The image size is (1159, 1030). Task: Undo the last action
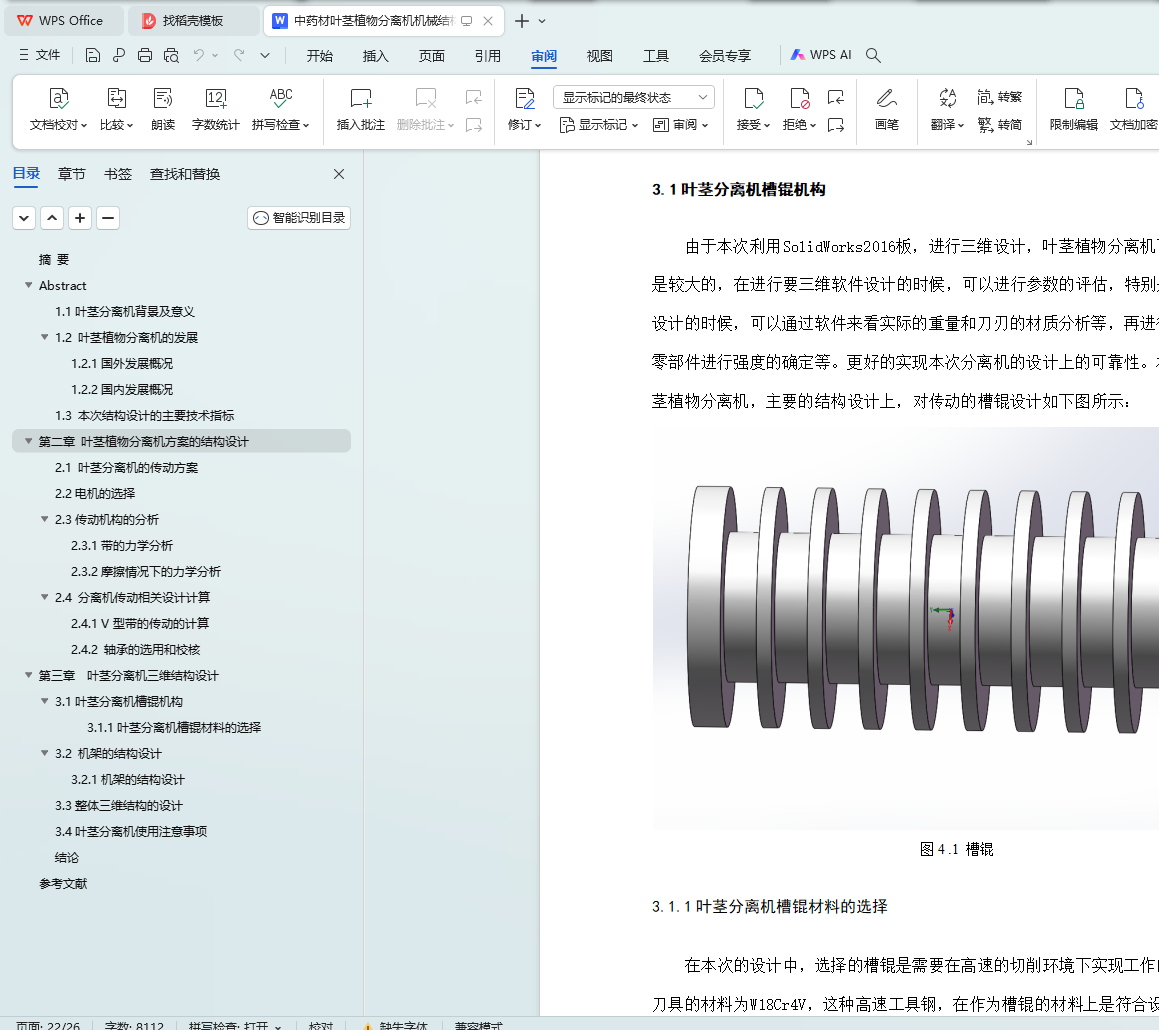click(199, 55)
